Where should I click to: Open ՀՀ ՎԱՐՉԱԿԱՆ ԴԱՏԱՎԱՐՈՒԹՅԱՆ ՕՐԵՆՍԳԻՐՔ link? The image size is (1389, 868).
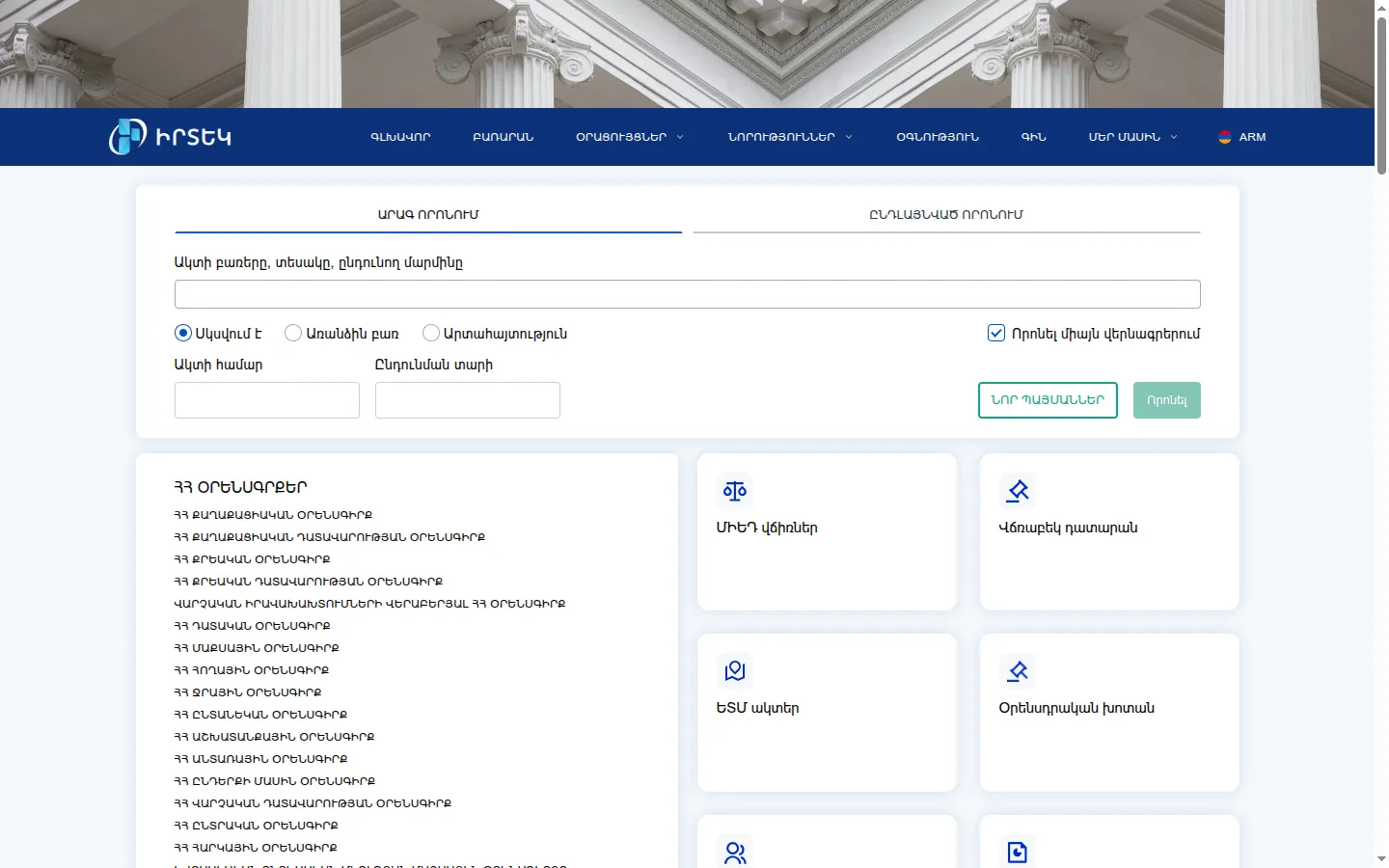point(313,803)
